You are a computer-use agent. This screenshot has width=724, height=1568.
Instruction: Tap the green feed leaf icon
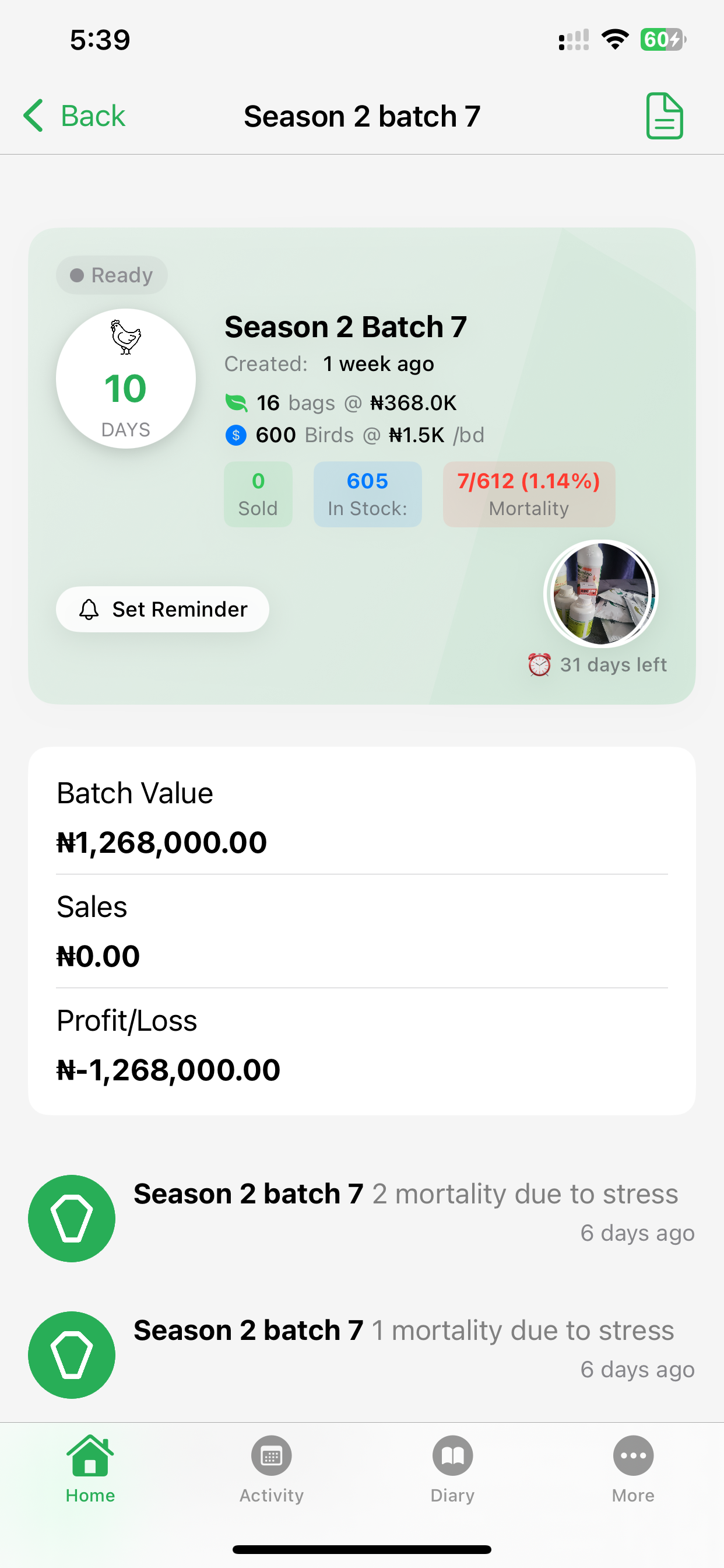[236, 402]
